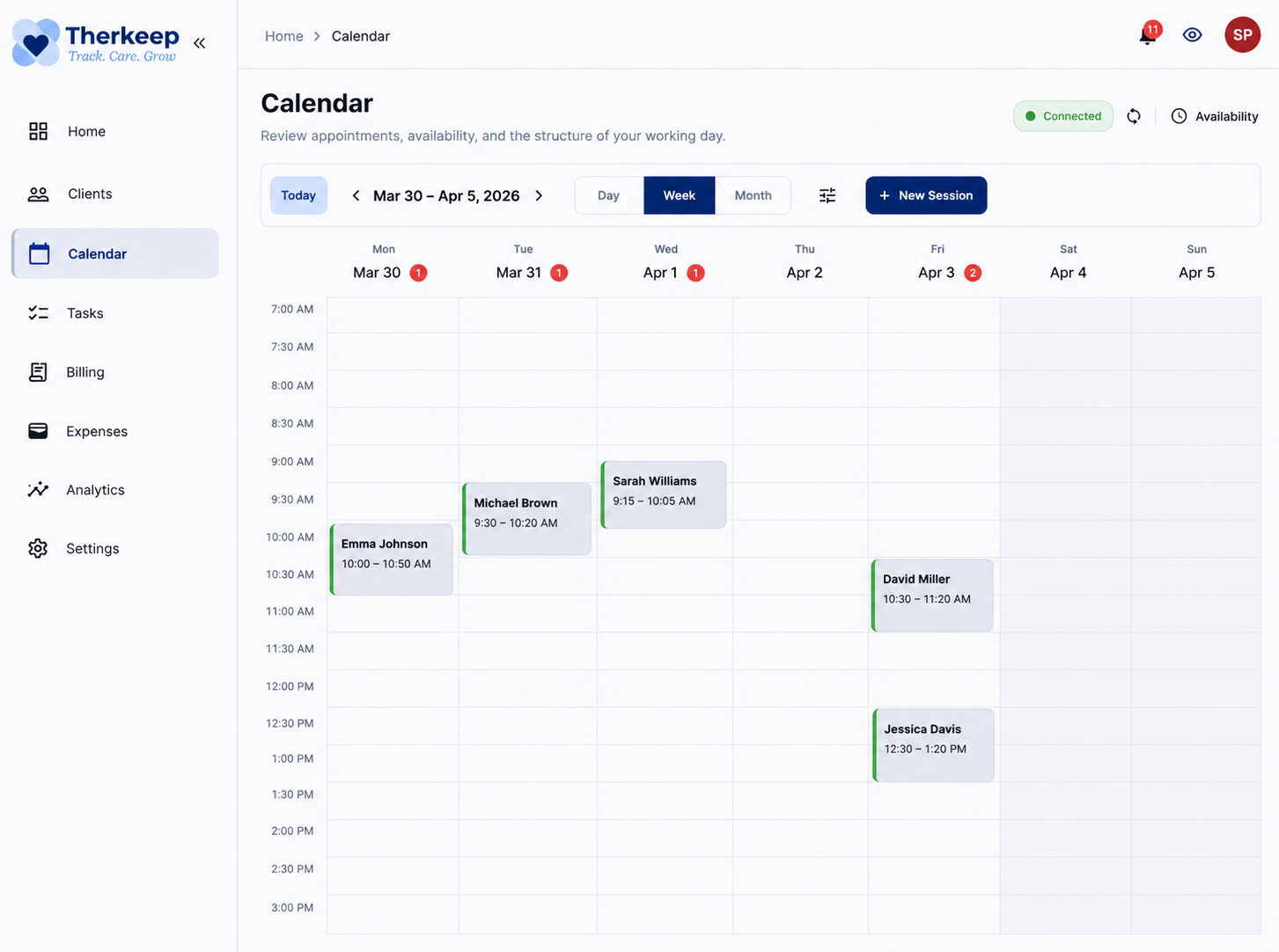This screenshot has width=1279, height=952.
Task: Click the sync refresh icon near Connected
Action: tap(1134, 115)
